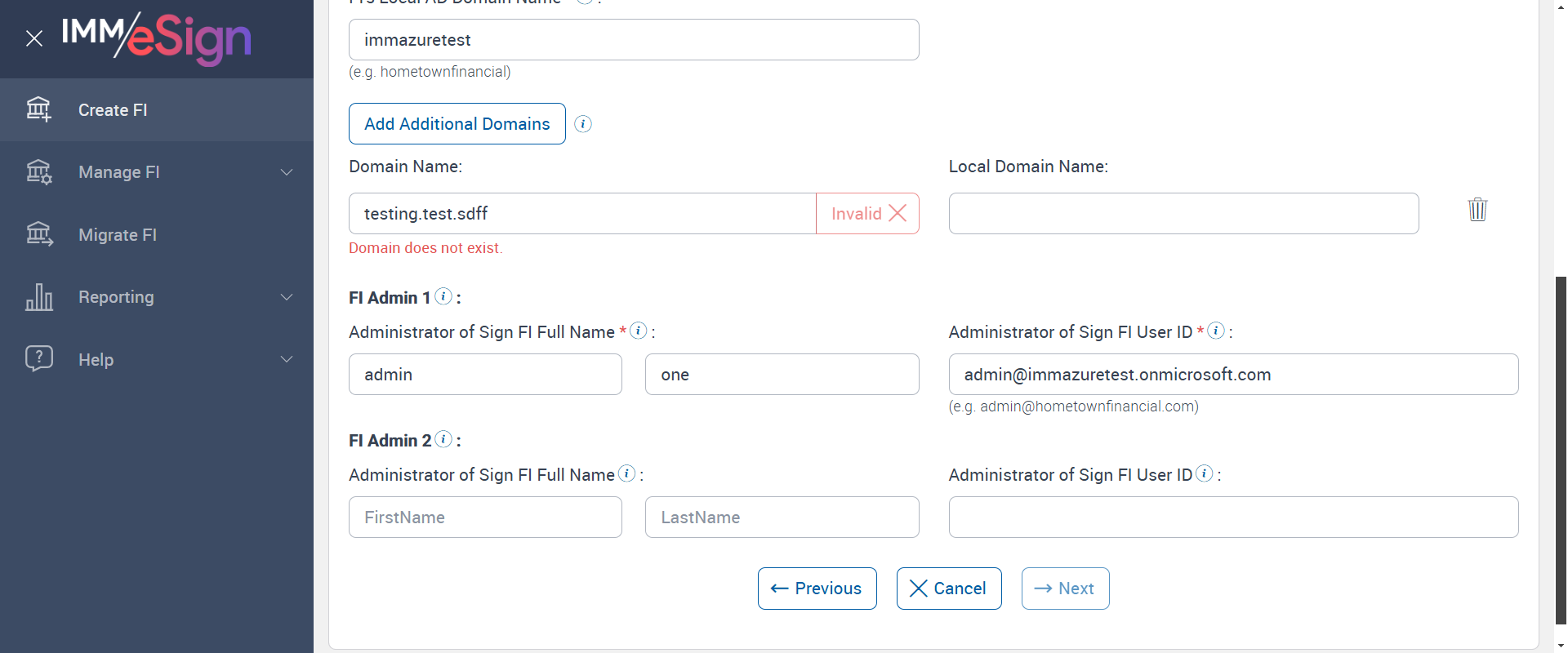The image size is (1568, 653).
Task: Close the sidebar with the X icon
Action: coord(34,38)
